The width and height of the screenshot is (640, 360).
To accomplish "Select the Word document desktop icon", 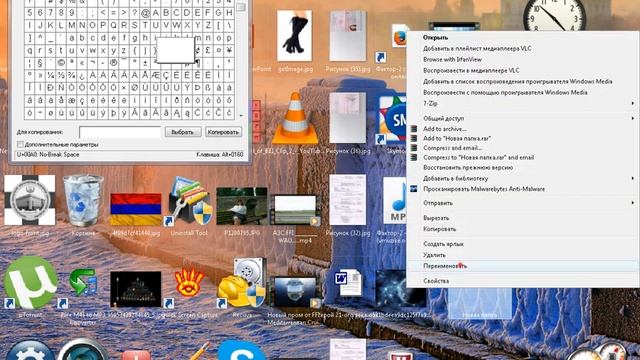I will pyautogui.click(x=348, y=282).
